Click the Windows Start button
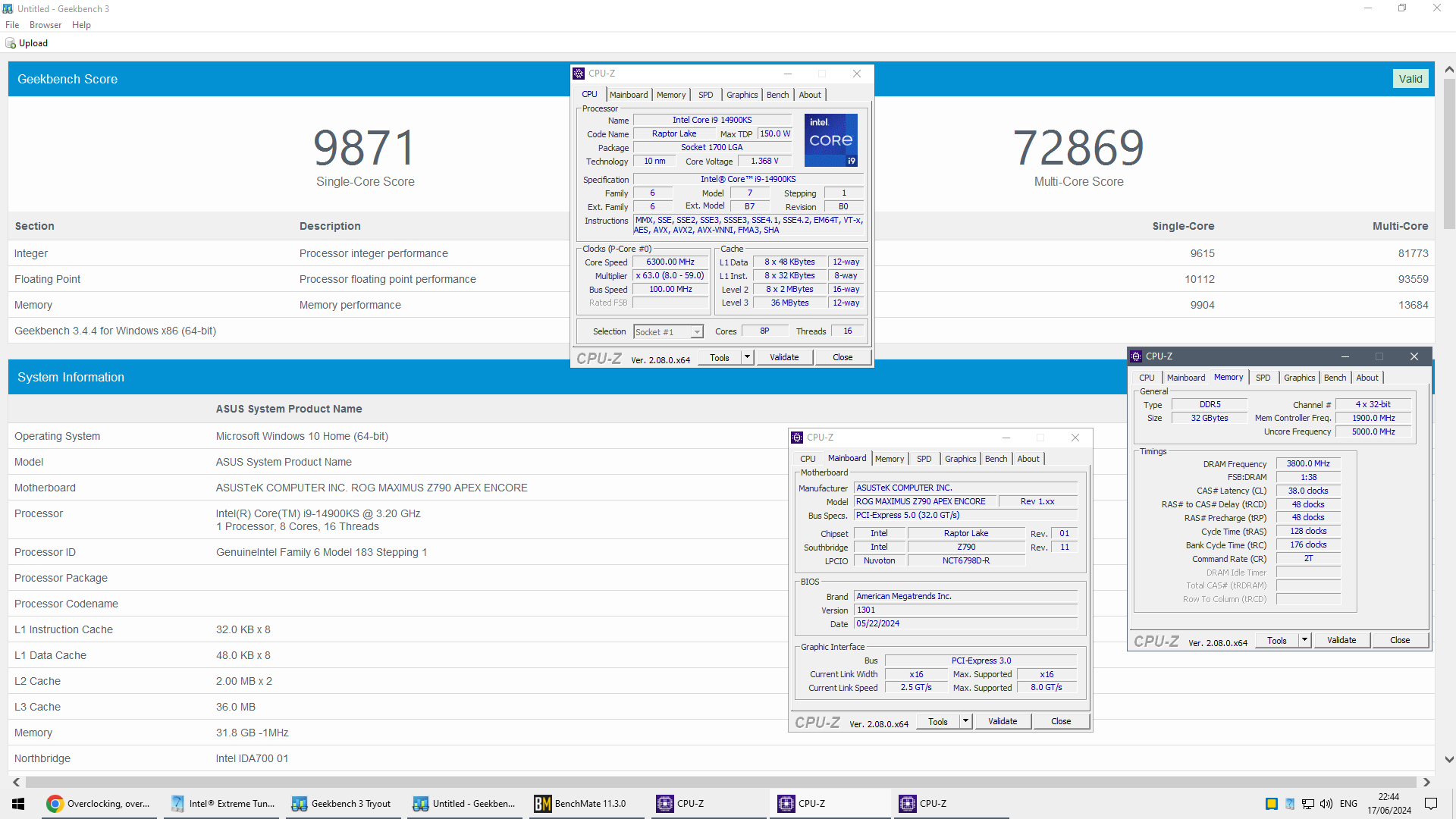Image resolution: width=1456 pixels, height=819 pixels. point(18,804)
